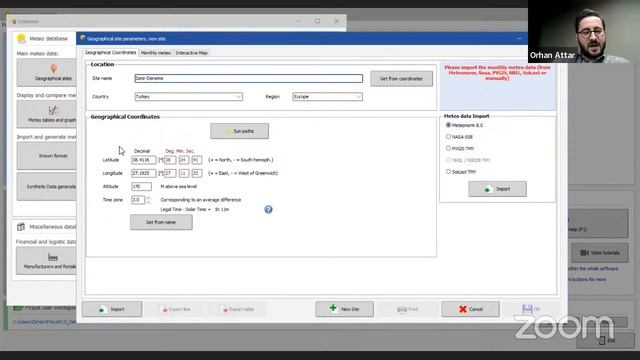640x360 pixels.
Task: Click the Time zone value field
Action: (x=138, y=200)
